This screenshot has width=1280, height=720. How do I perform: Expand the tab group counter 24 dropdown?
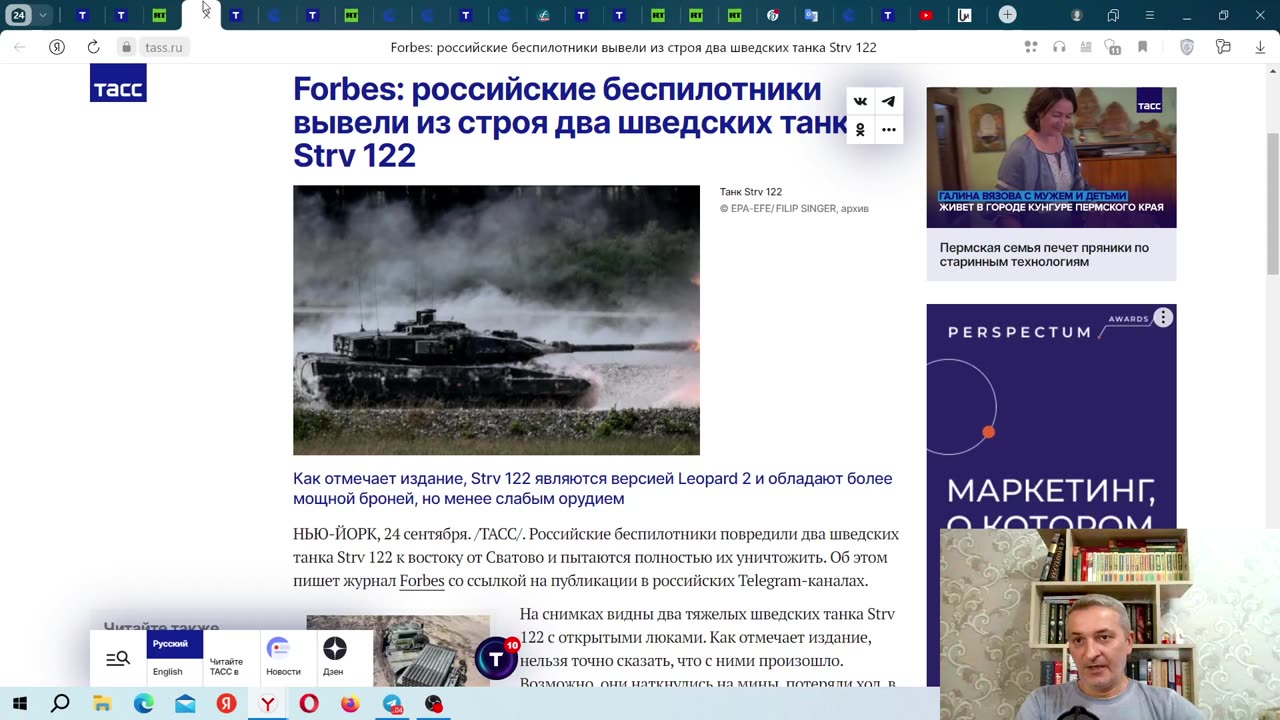click(42, 15)
